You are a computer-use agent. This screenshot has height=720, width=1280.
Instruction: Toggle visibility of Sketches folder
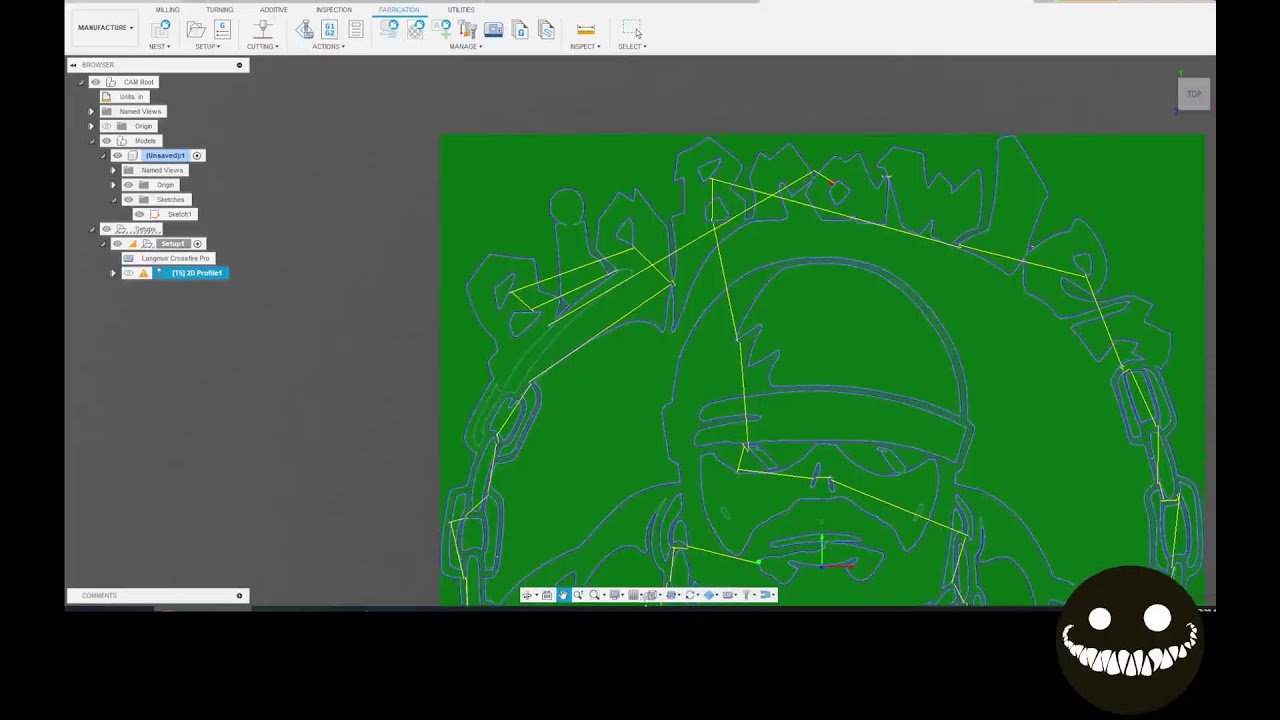tap(128, 200)
